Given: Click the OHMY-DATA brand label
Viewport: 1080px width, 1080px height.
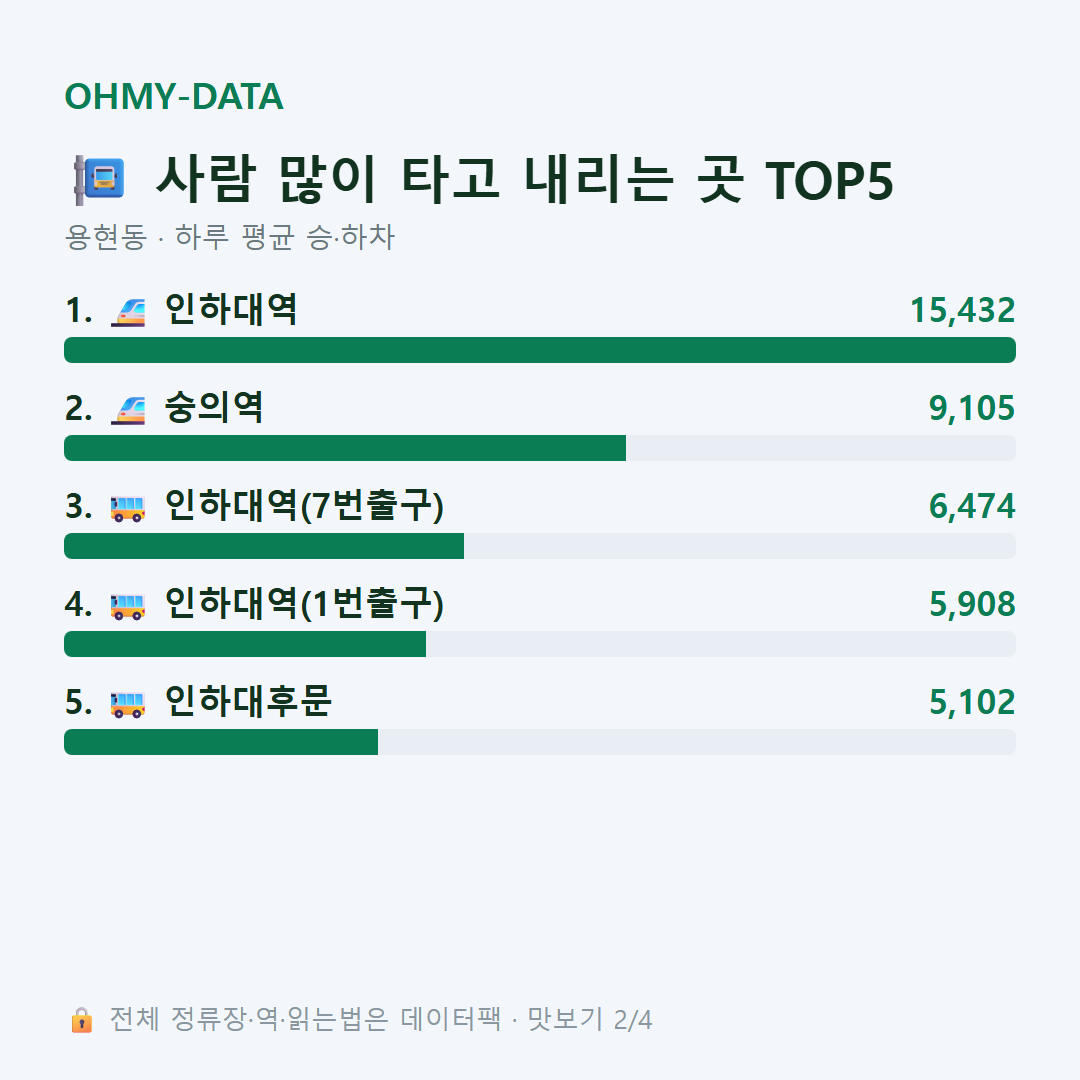Looking at the screenshot, I should [174, 96].
